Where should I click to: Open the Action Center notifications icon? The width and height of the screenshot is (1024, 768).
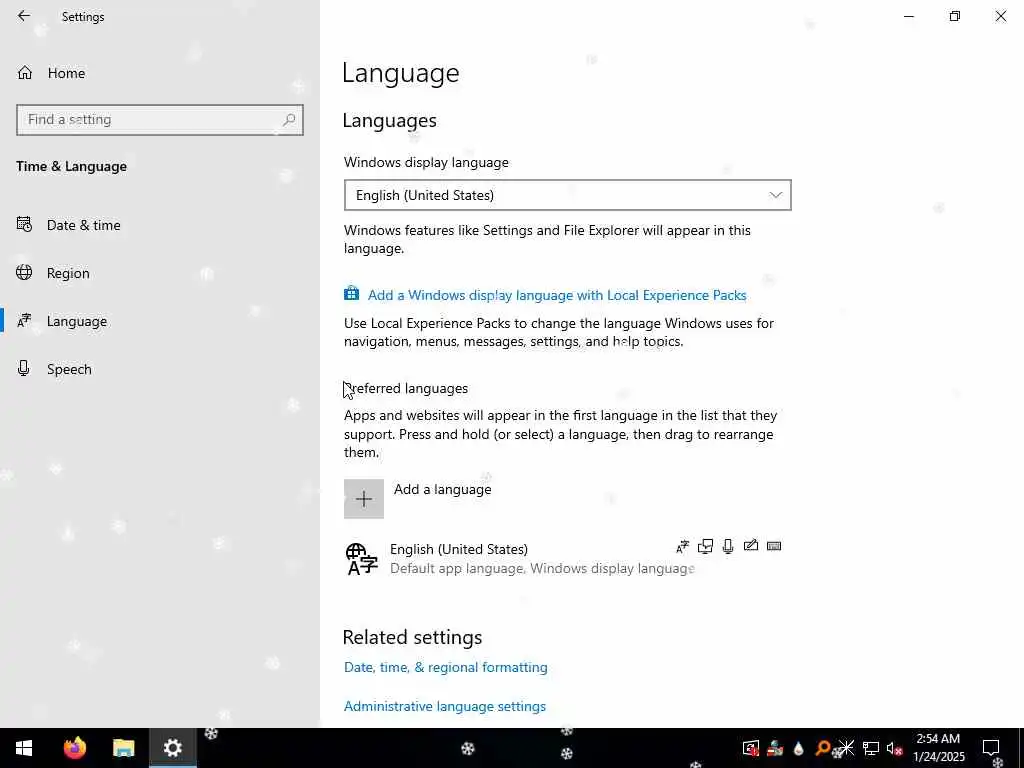[991, 748]
